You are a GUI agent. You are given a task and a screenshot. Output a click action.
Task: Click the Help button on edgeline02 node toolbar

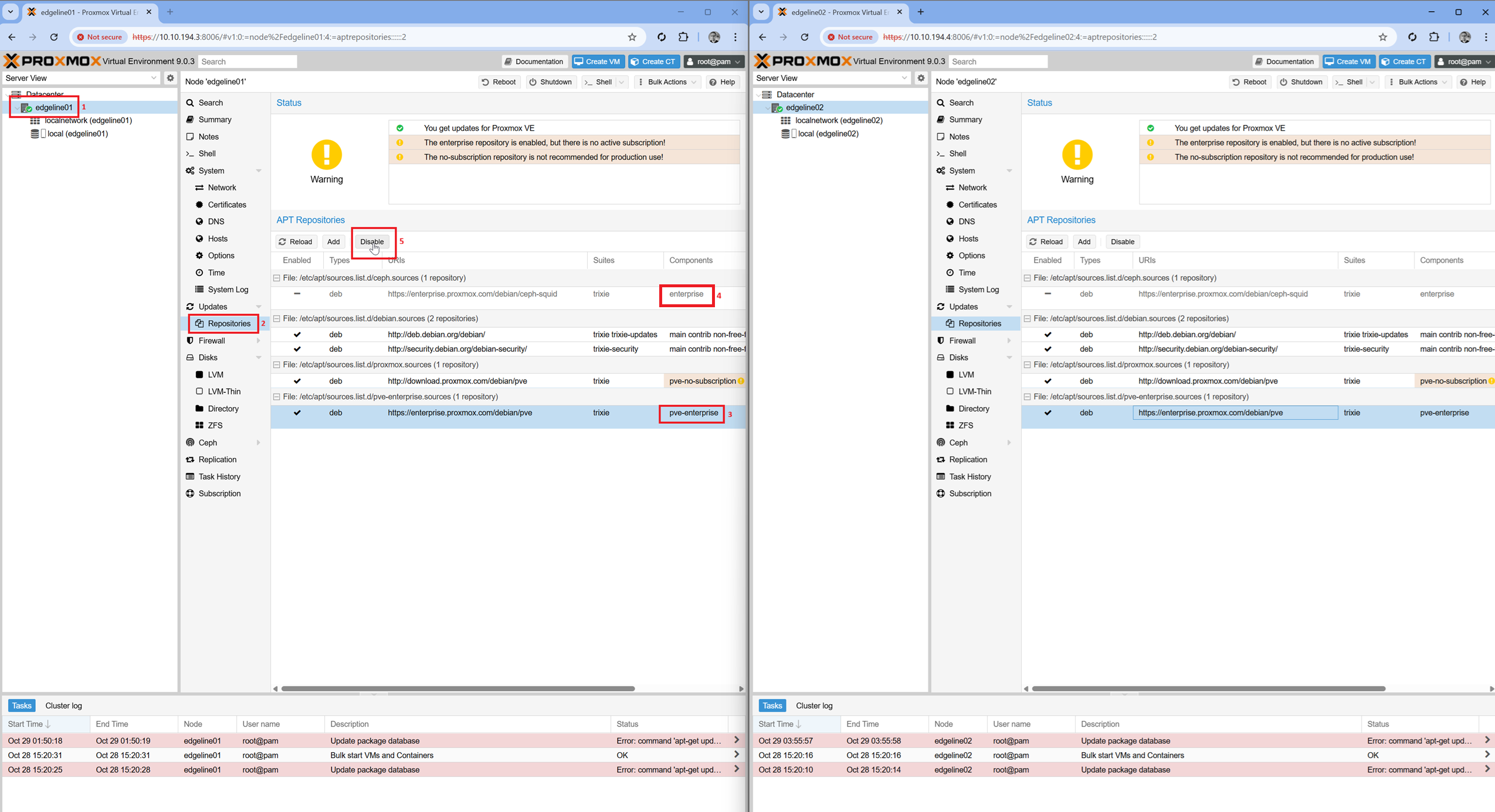pos(1473,82)
